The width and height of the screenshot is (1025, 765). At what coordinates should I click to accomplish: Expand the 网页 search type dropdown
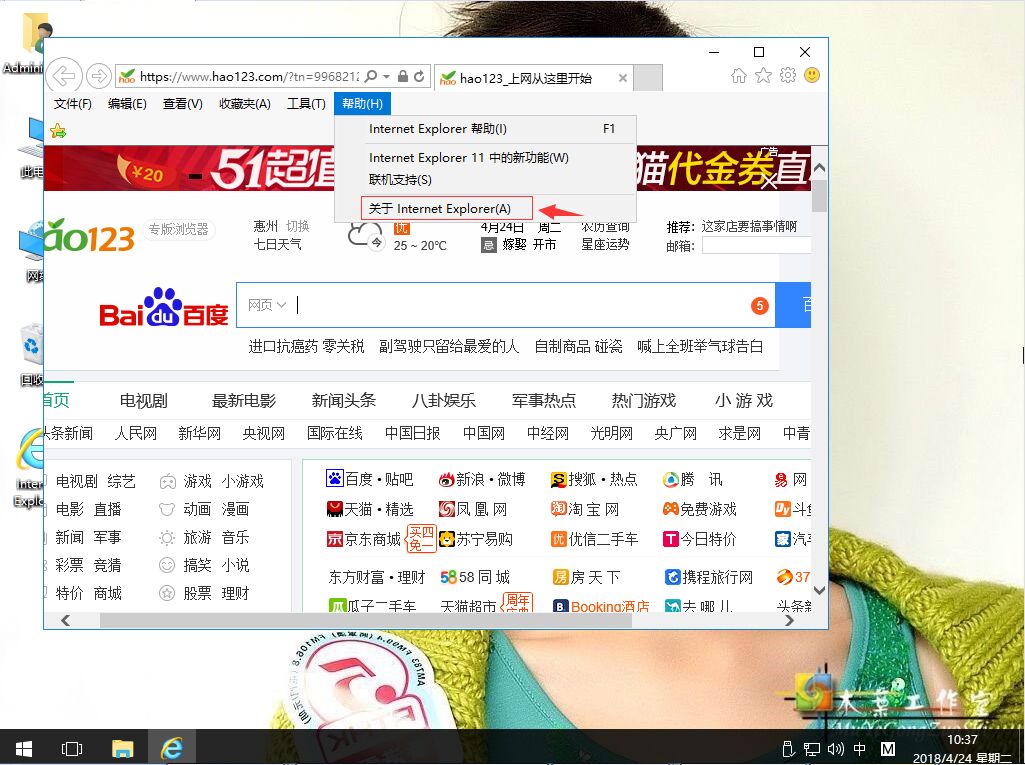(267, 305)
